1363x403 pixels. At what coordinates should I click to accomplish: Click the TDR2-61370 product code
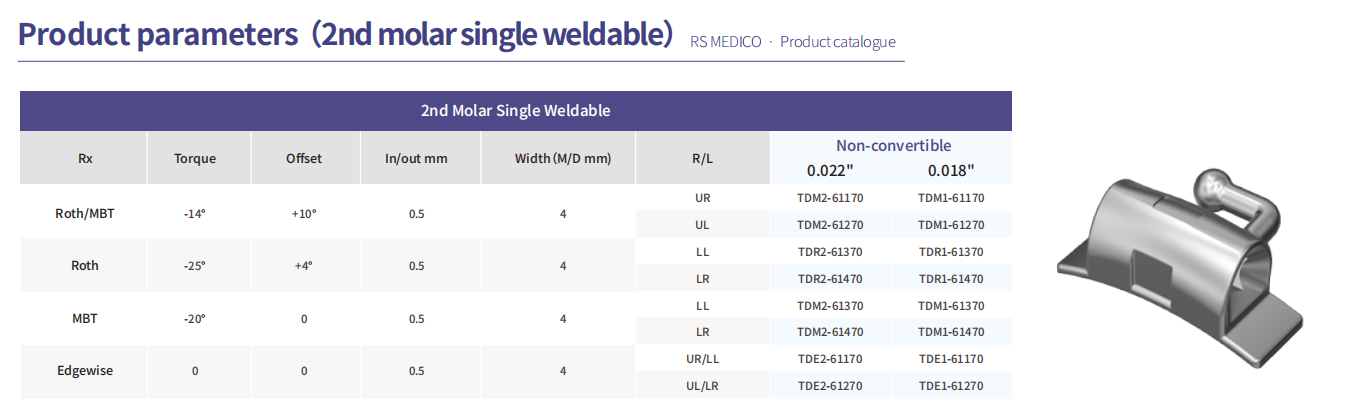coord(829,252)
